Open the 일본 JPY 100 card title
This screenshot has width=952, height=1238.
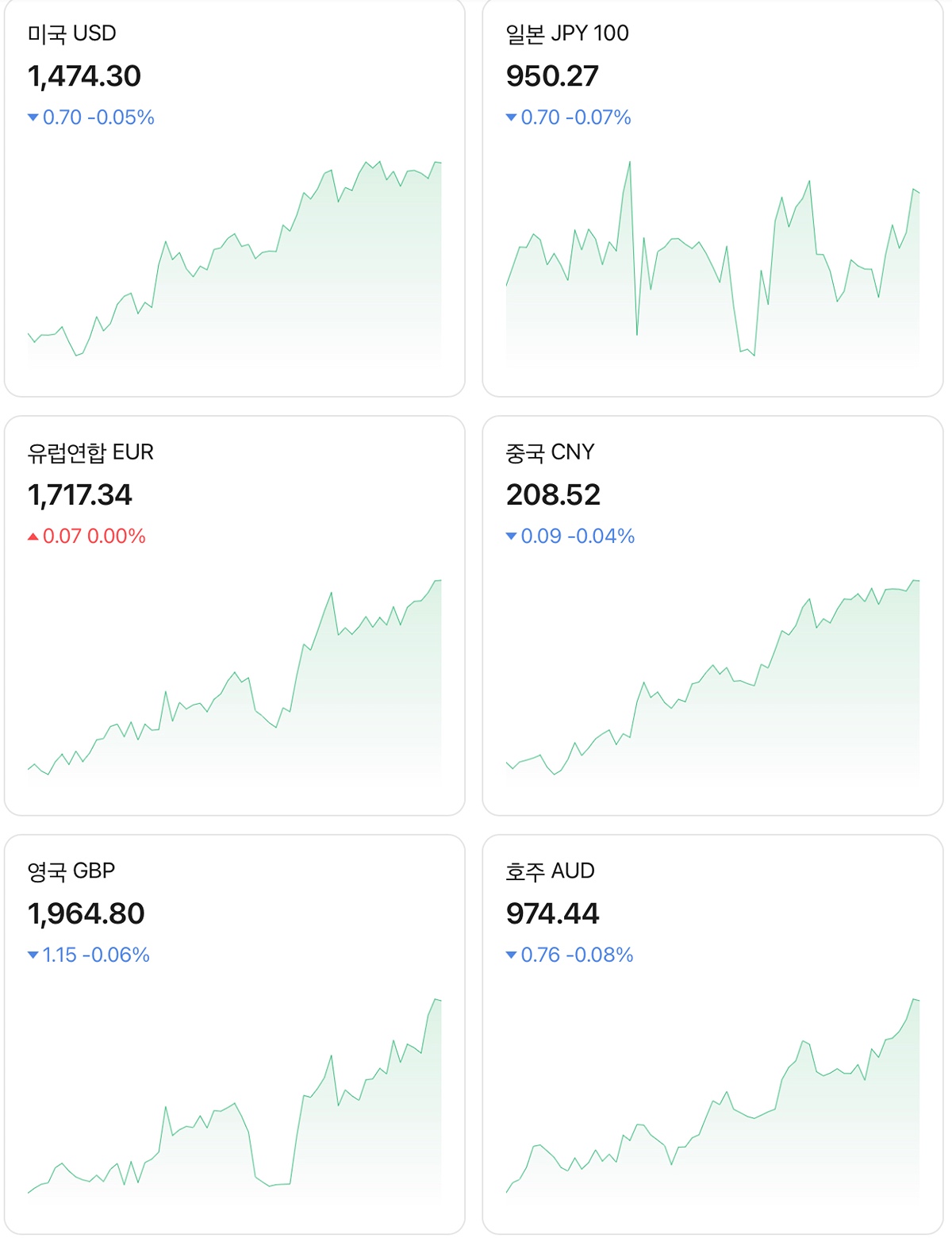(x=567, y=33)
